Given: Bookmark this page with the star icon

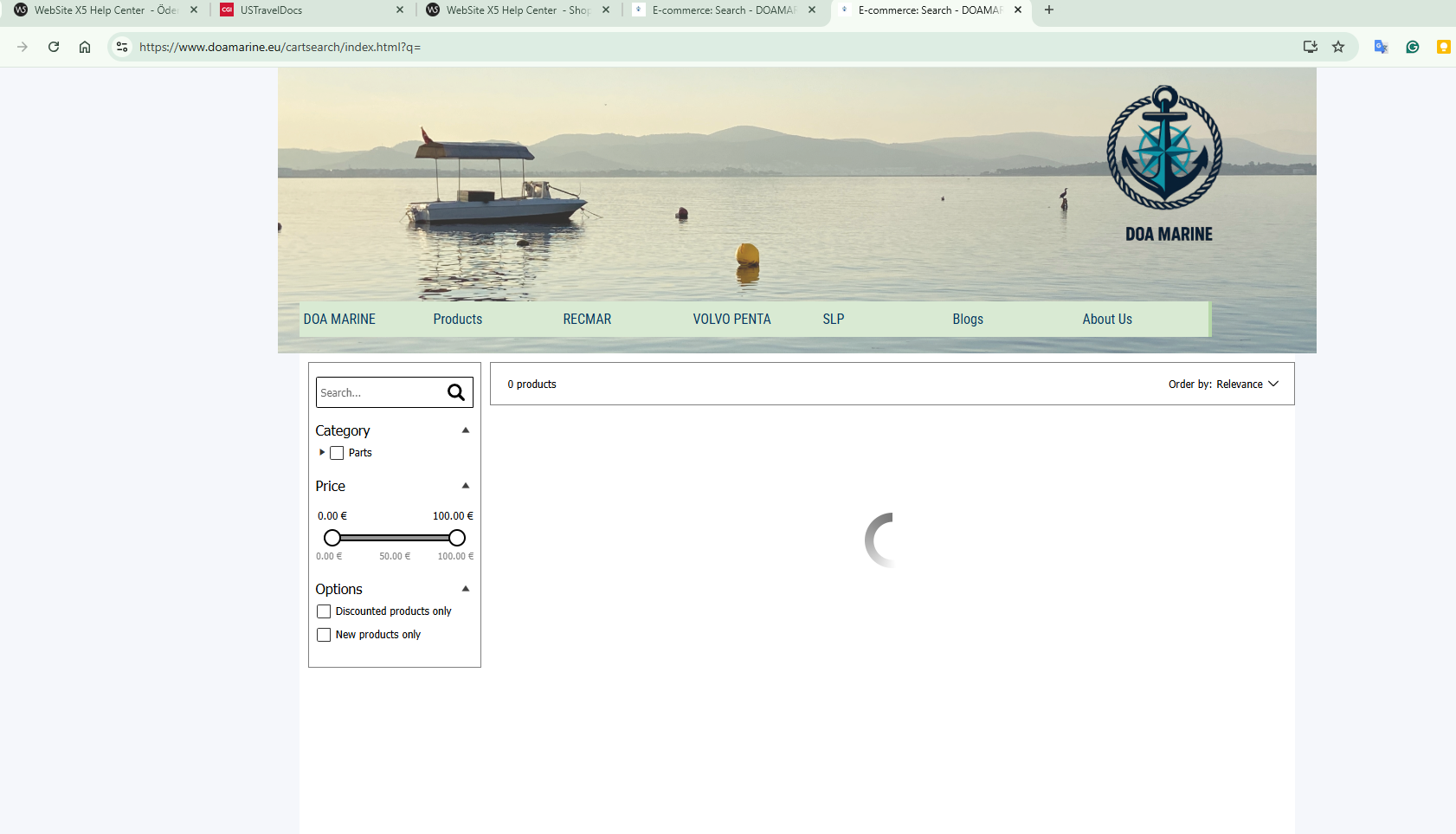Looking at the screenshot, I should 1338,47.
